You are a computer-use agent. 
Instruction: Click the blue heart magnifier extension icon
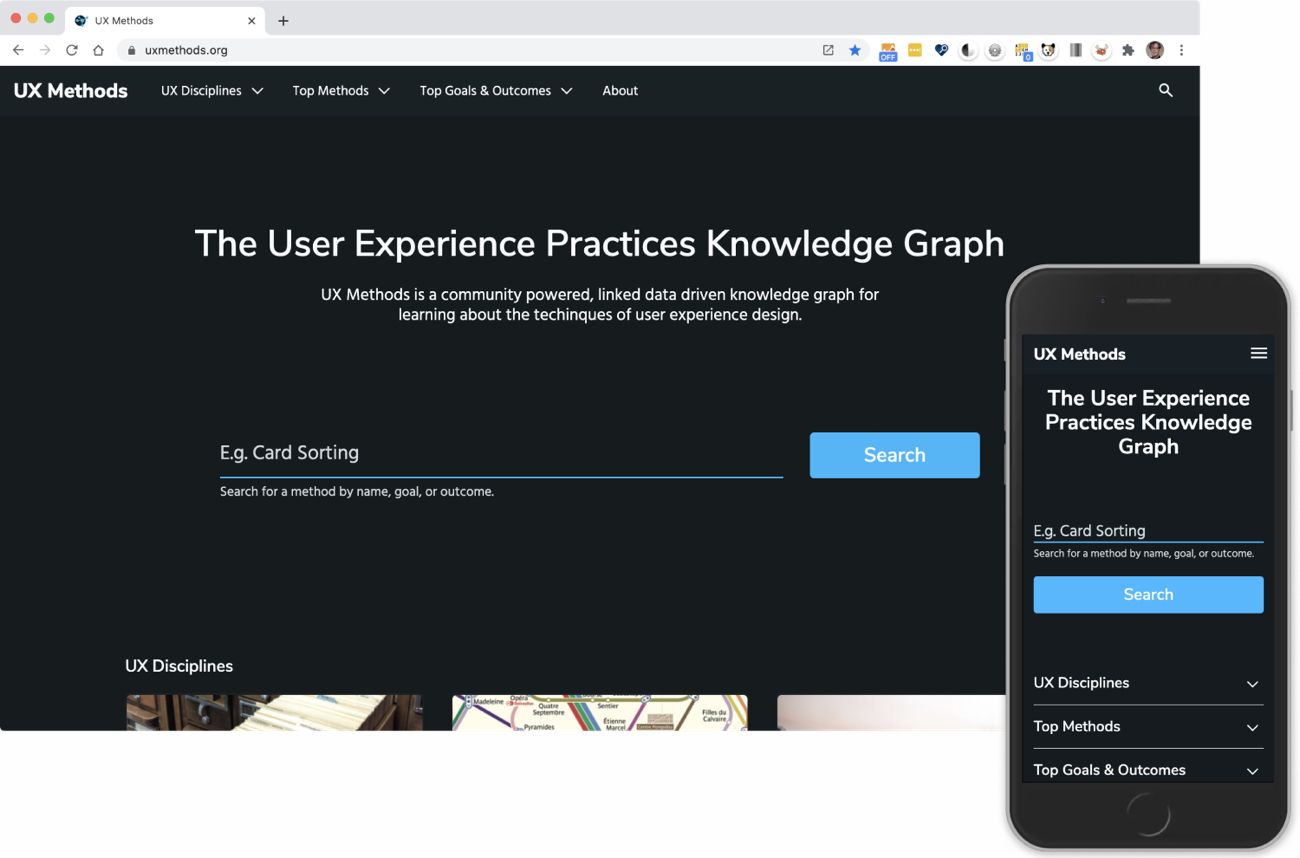coord(941,50)
